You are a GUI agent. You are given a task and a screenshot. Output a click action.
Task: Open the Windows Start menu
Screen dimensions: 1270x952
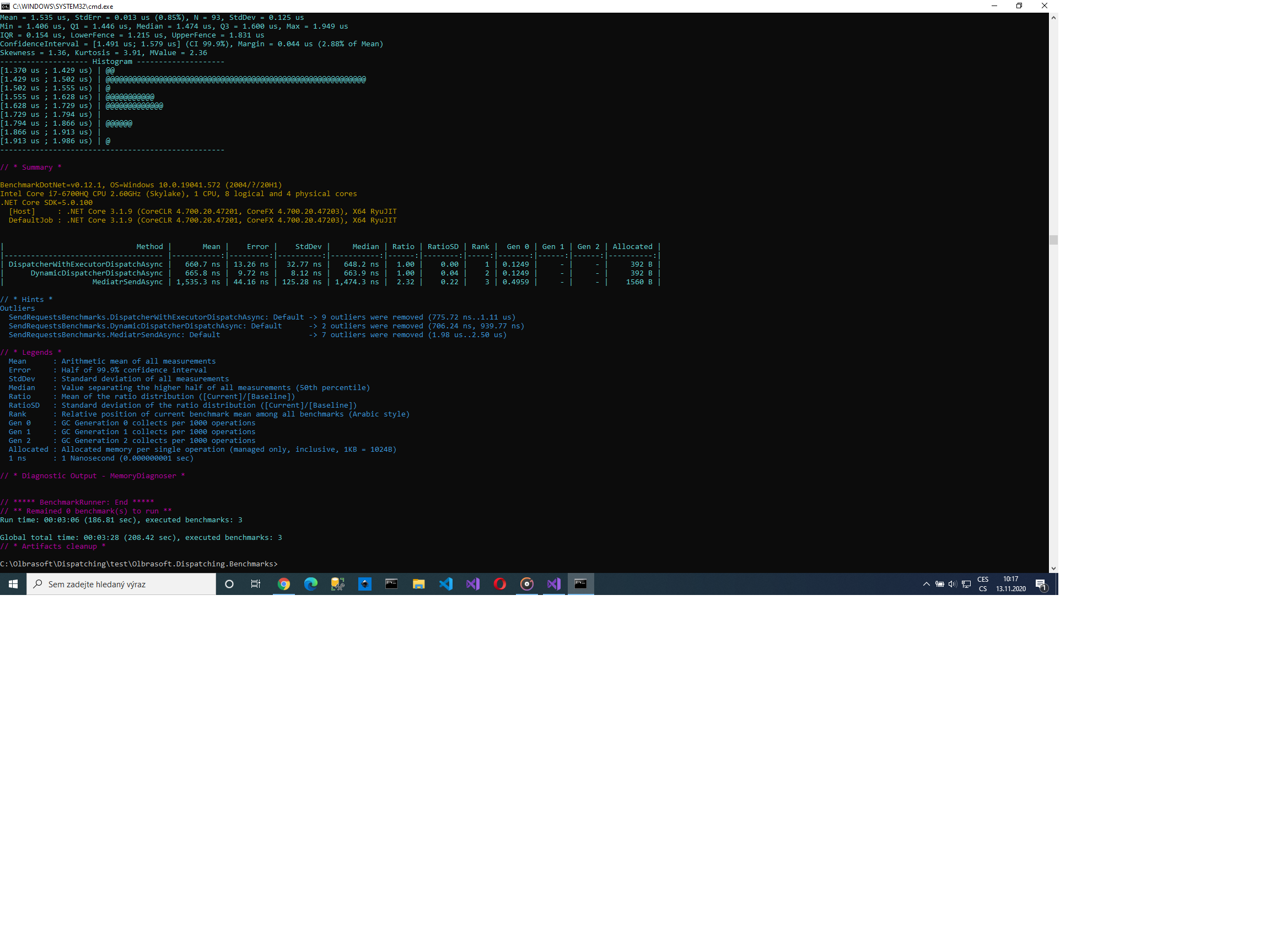click(13, 583)
